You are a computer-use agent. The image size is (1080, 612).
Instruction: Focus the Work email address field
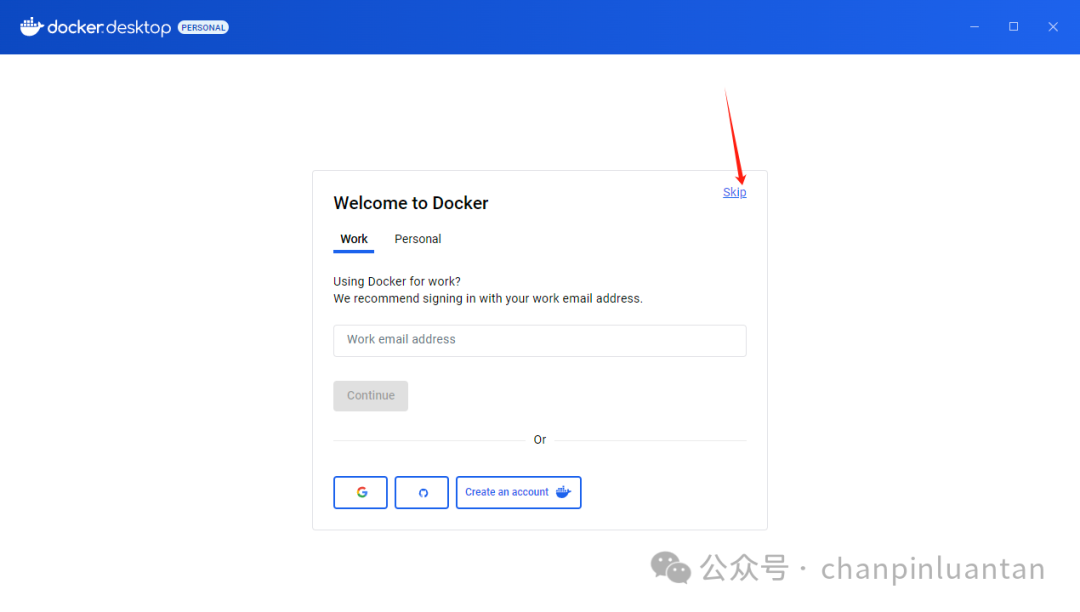pyautogui.click(x=539, y=340)
